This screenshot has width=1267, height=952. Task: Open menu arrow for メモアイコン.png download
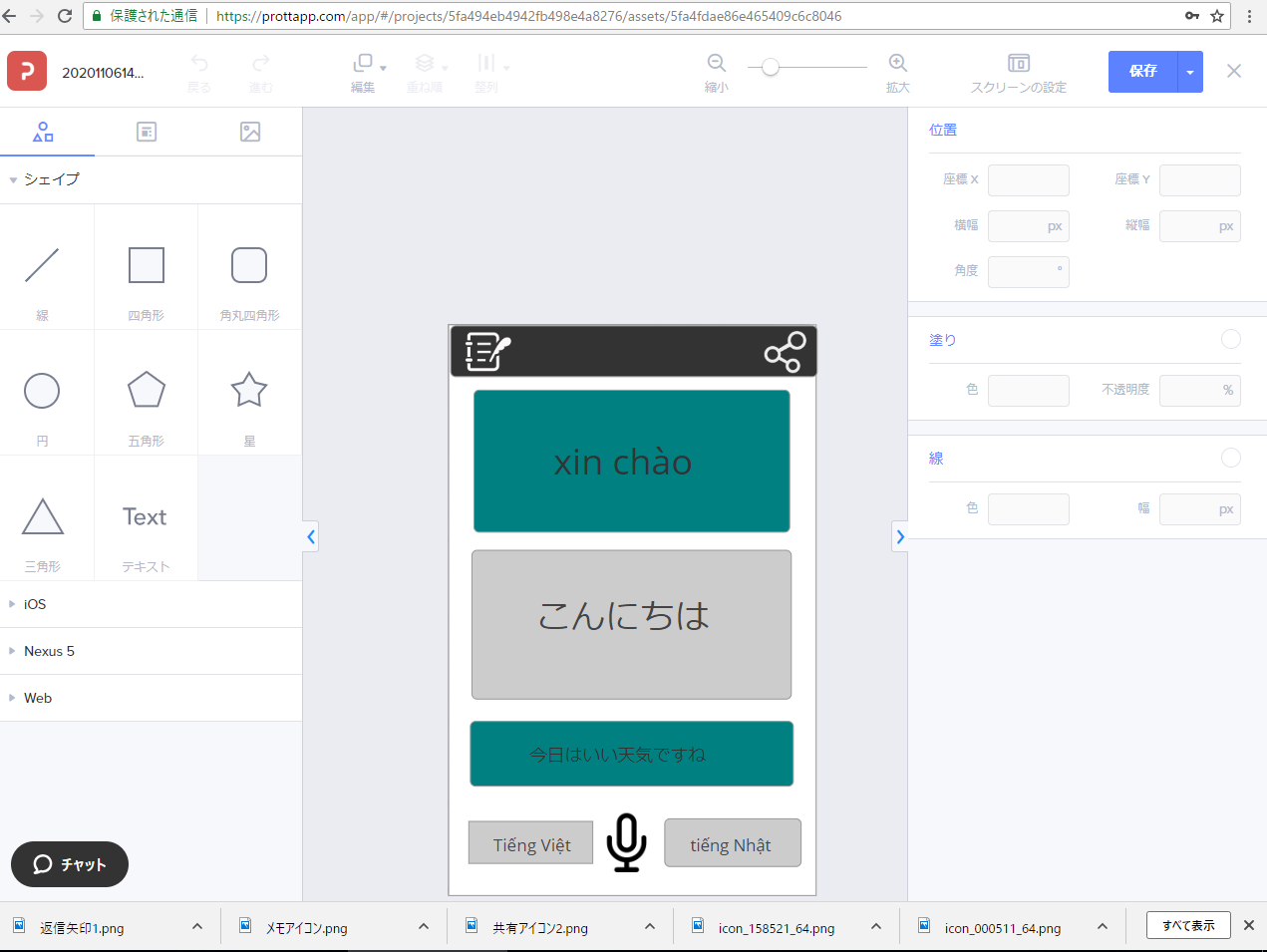coord(424,926)
